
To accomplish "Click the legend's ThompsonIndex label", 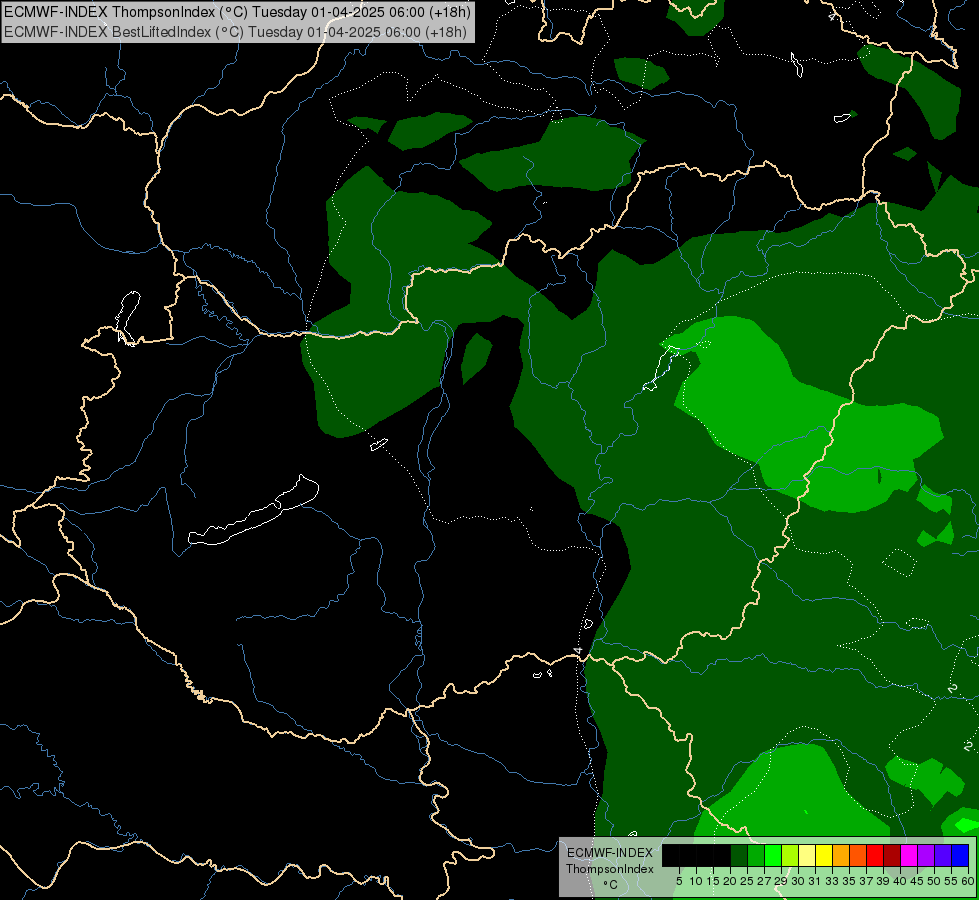I will pos(610,869).
